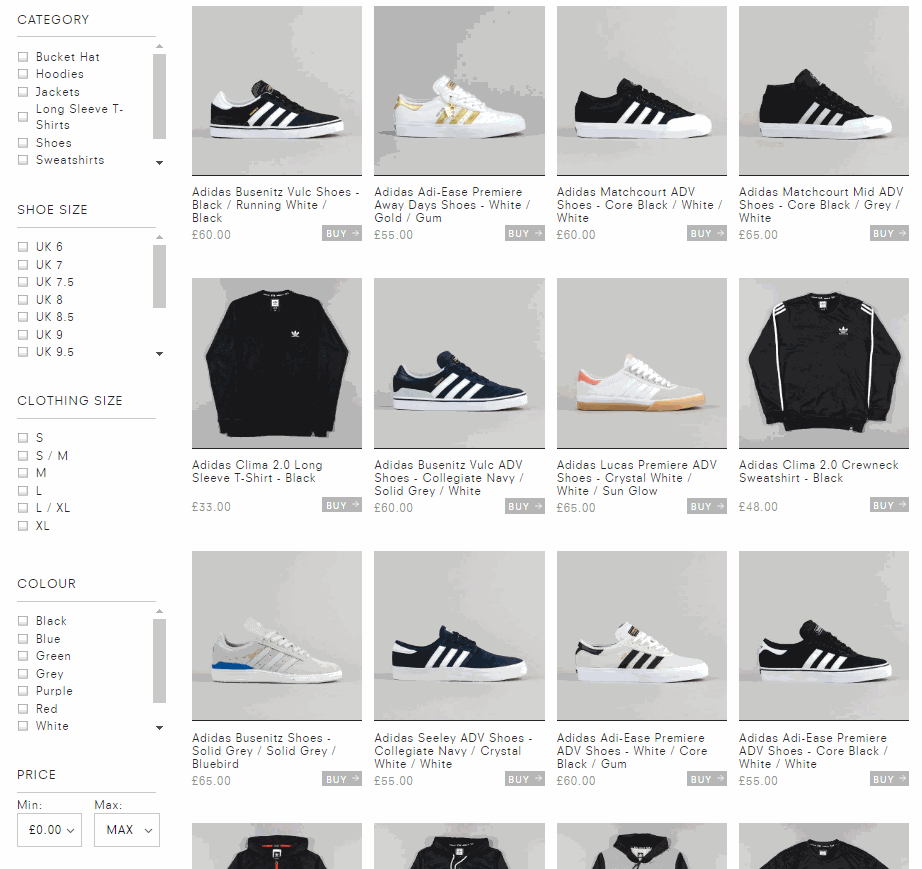Open the Busenitz Solid Grey Bluebird shoe image

click(277, 636)
